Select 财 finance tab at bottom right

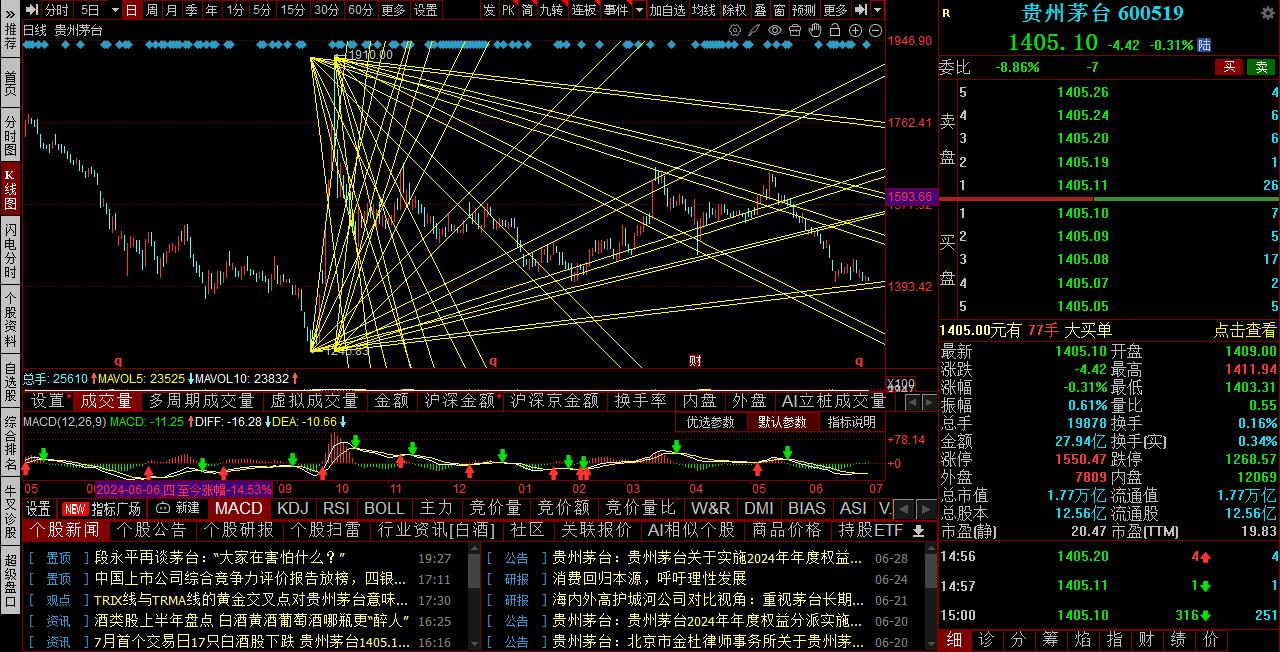click(1146, 639)
